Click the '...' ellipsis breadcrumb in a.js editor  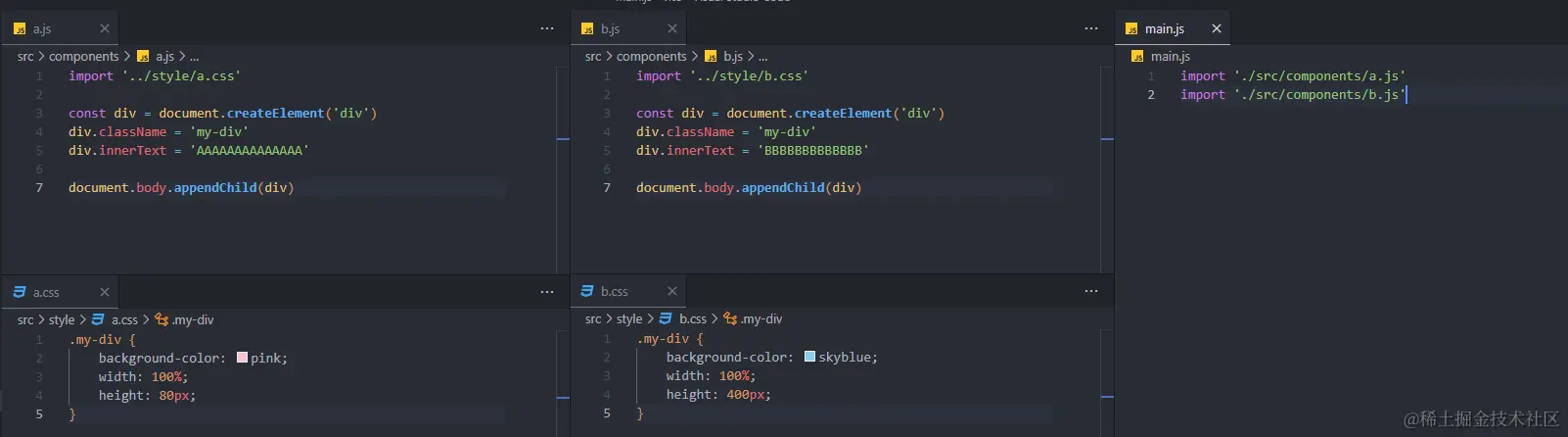[194, 57]
